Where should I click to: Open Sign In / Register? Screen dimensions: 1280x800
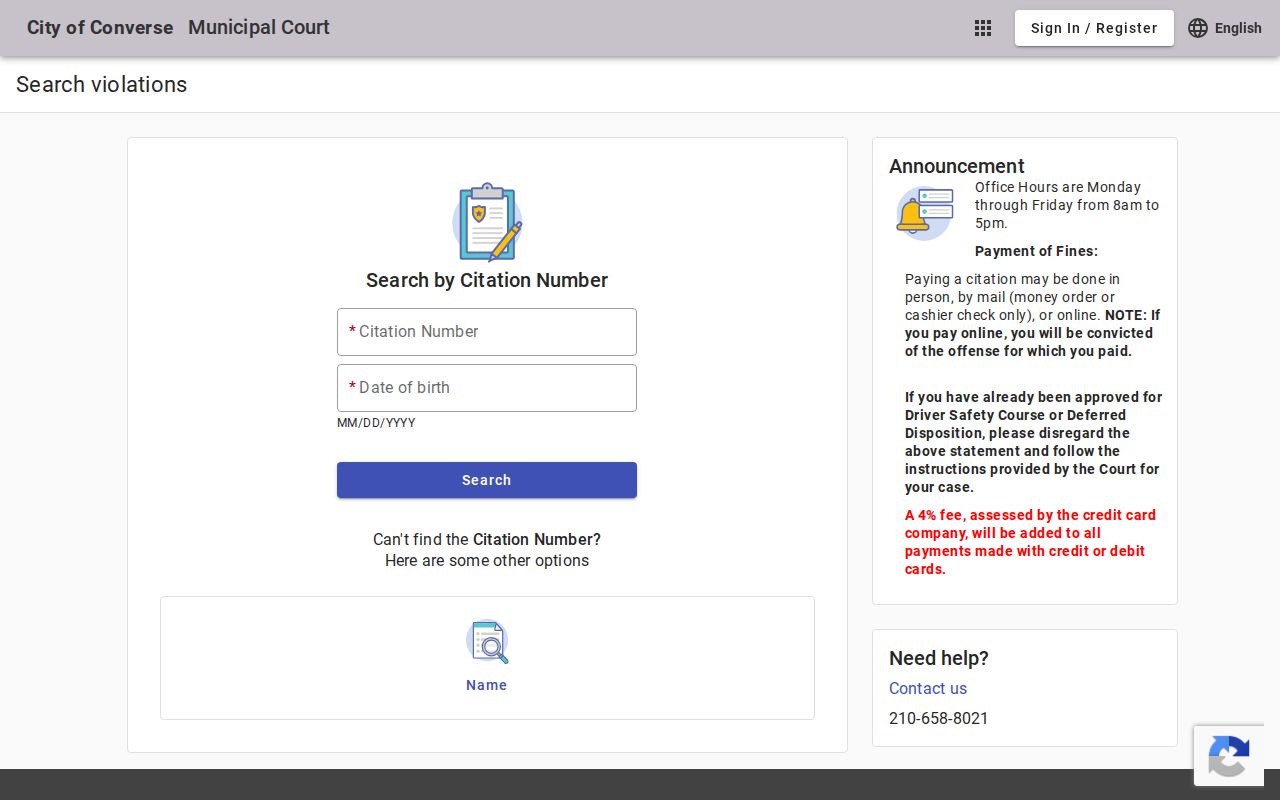[x=1094, y=28]
